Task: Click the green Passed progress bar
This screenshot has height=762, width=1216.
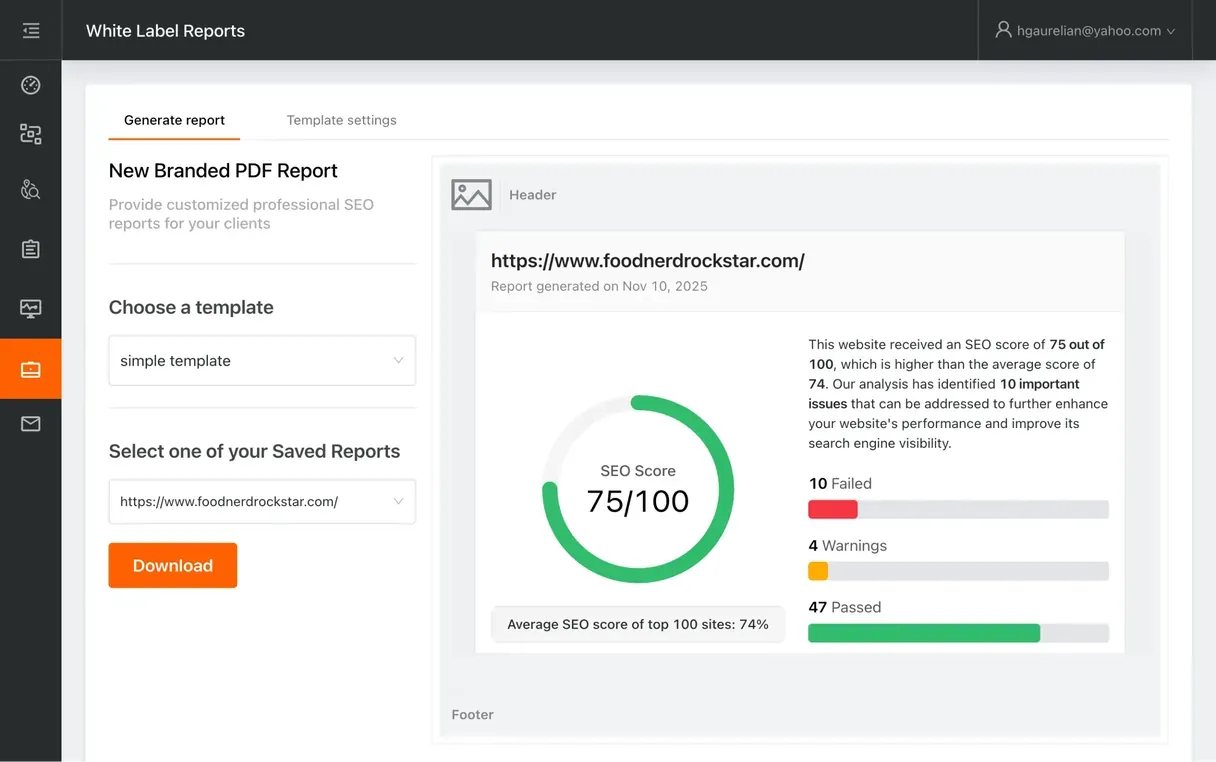Action: 923,633
